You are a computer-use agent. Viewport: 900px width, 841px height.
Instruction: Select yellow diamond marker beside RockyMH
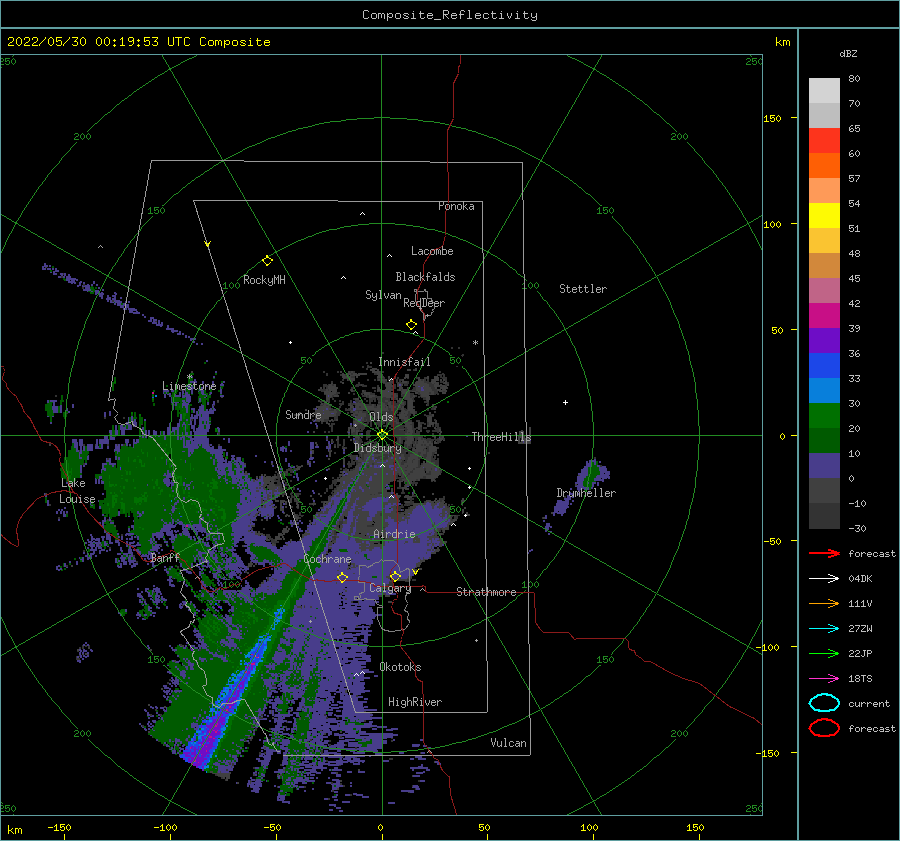click(267, 261)
